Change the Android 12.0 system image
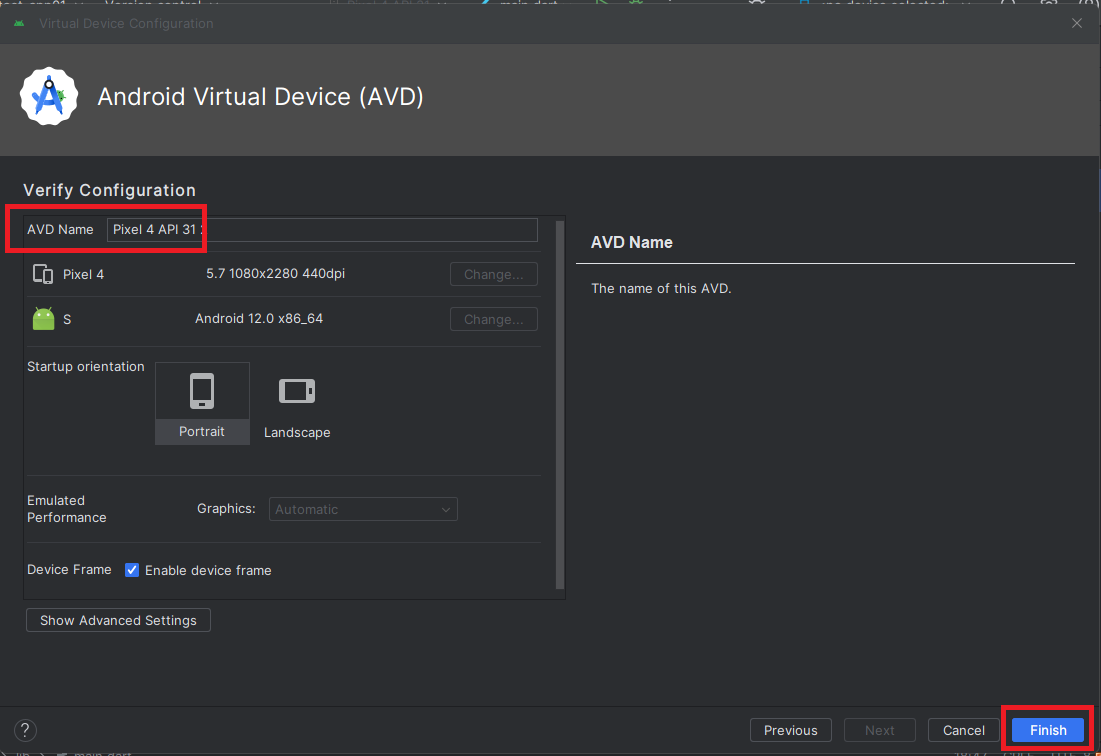The width and height of the screenshot is (1101, 756). pos(494,319)
